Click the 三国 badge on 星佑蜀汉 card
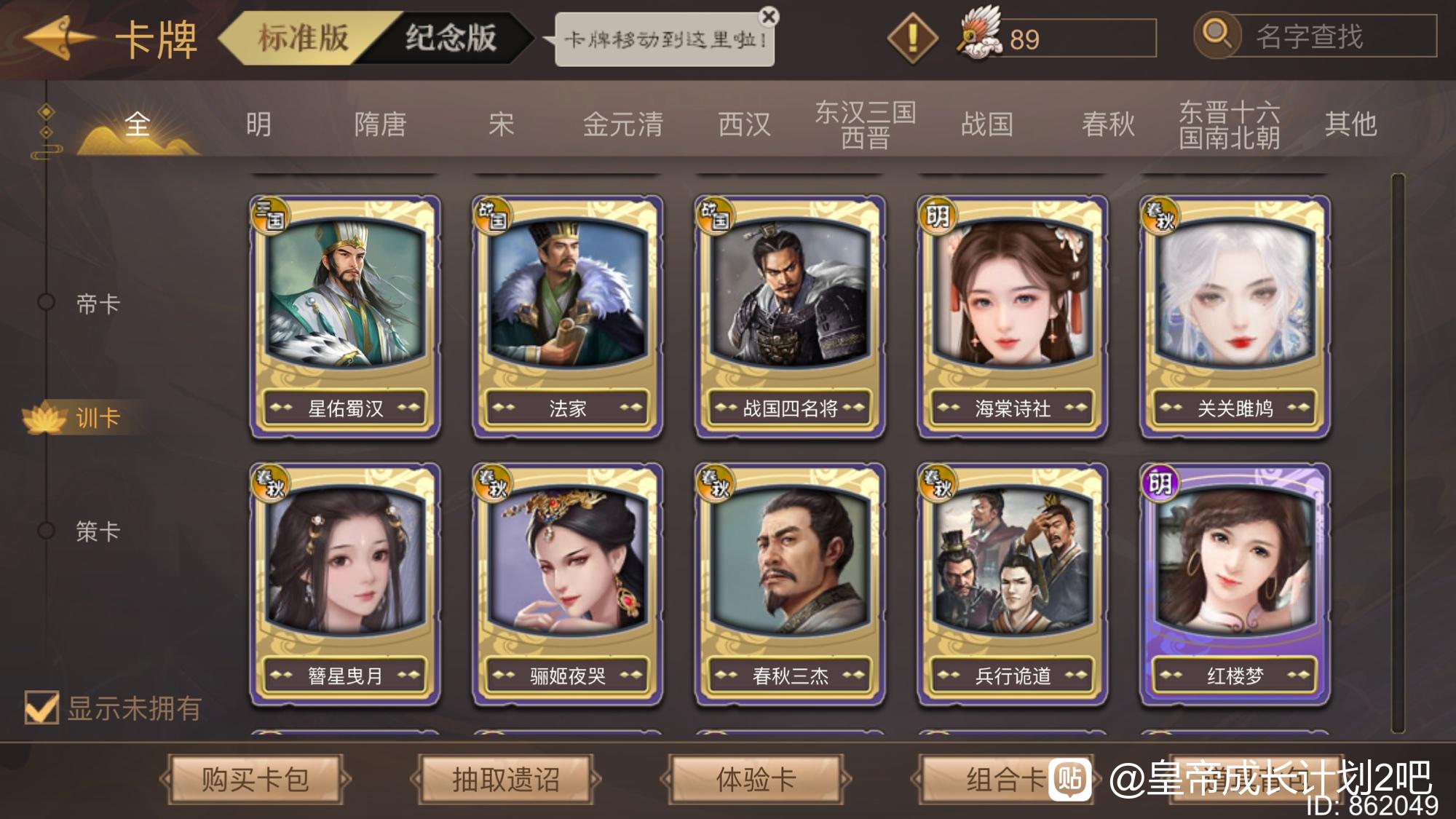Image resolution: width=1456 pixels, height=819 pixels. 271,215
